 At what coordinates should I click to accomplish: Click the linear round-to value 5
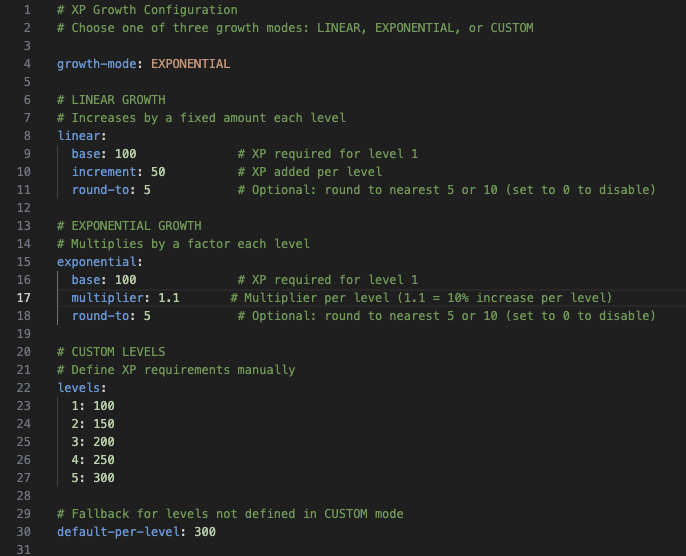pyautogui.click(x=147, y=190)
